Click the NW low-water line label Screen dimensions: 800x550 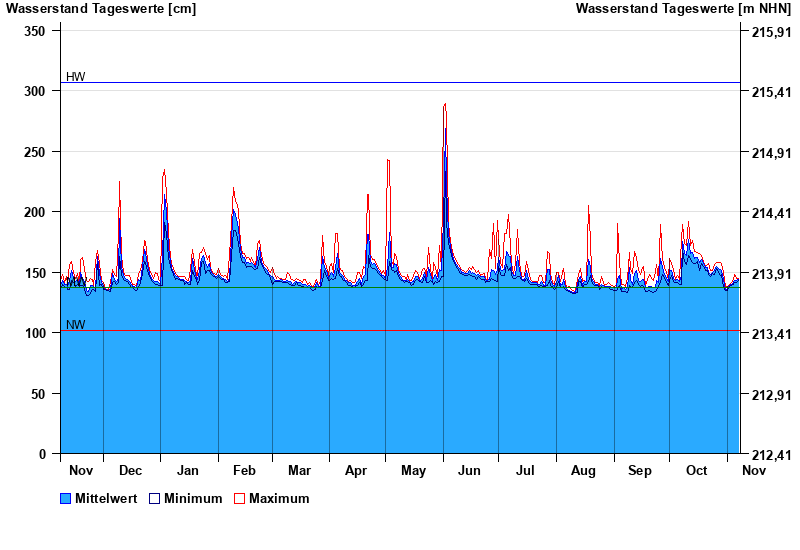pyautogui.click(x=76, y=325)
